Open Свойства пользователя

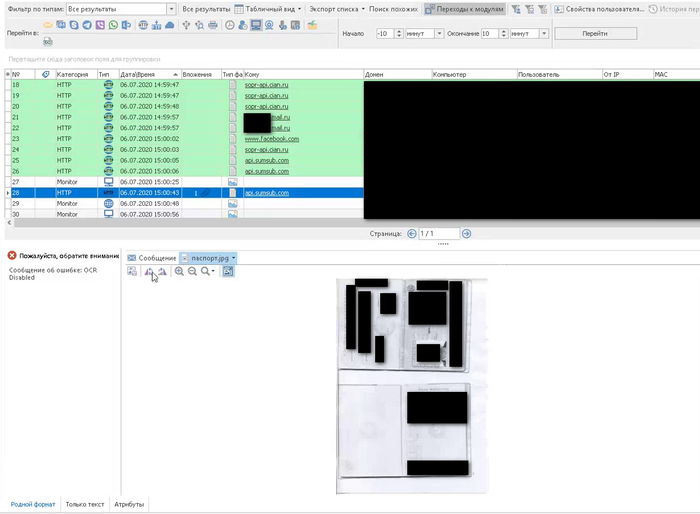(599, 9)
